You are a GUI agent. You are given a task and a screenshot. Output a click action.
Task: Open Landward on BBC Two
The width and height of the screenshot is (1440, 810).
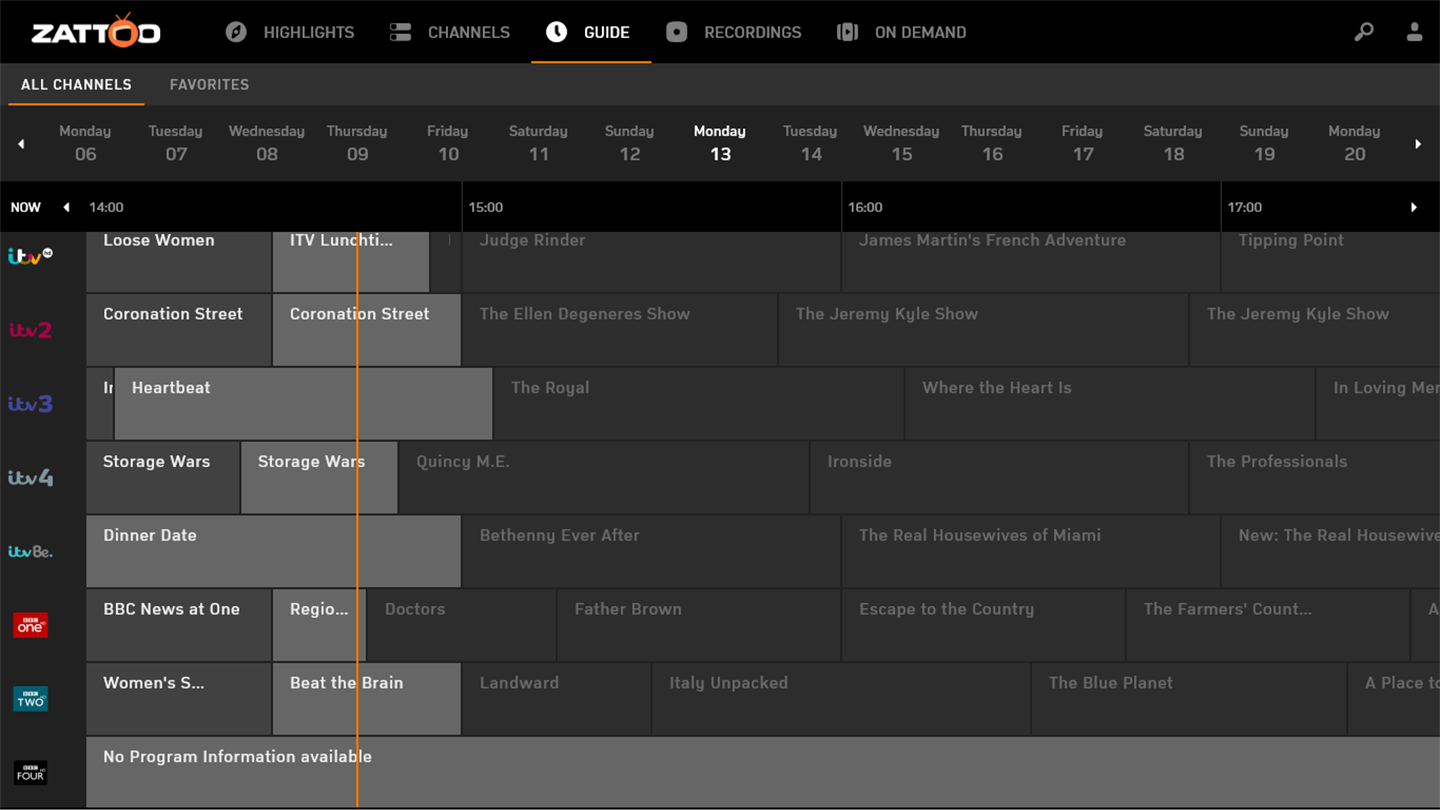coord(556,699)
